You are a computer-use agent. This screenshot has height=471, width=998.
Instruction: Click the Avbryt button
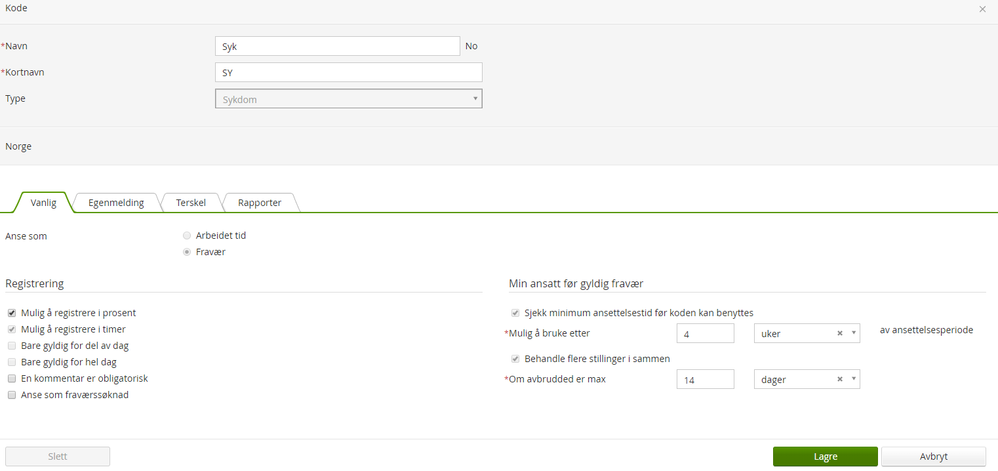(x=934, y=456)
